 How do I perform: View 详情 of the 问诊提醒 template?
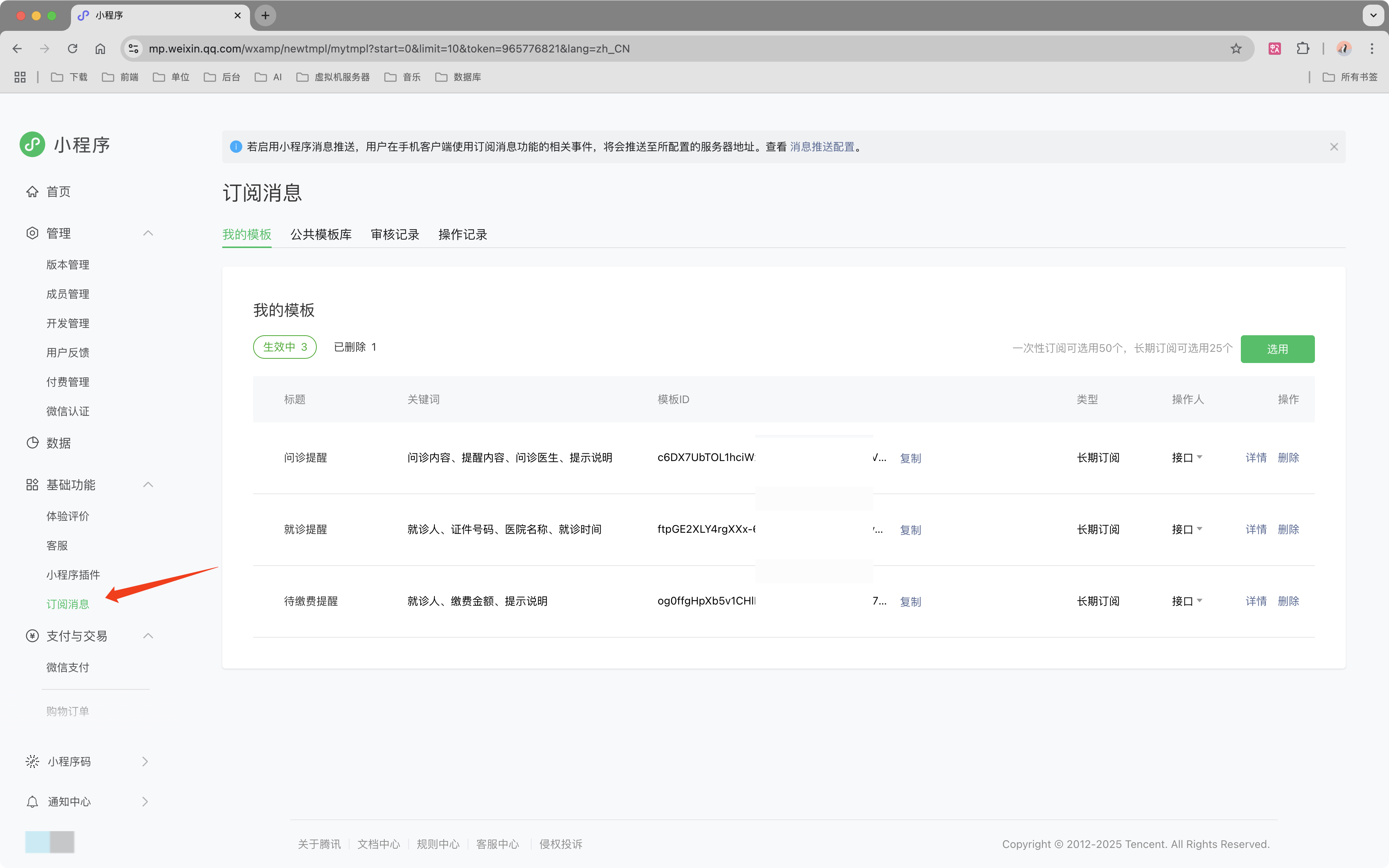[1256, 458]
